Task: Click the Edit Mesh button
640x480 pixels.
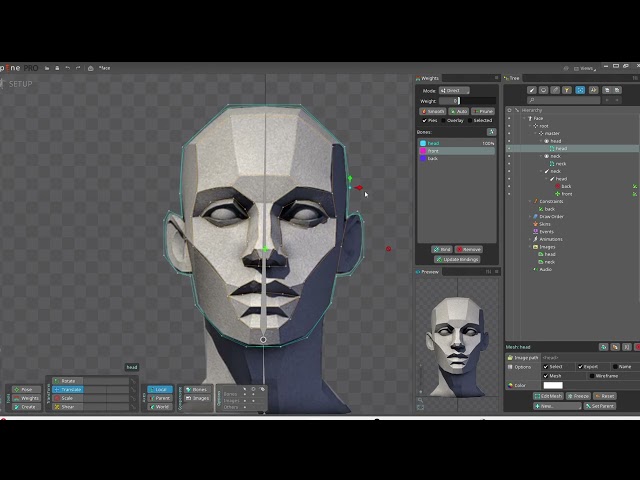Action: 548,396
